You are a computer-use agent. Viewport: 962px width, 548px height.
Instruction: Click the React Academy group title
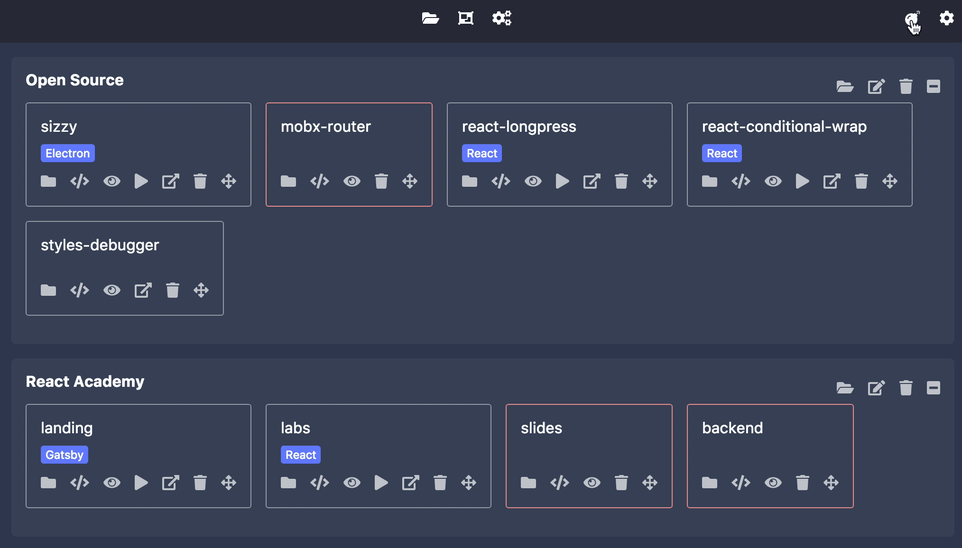coord(85,381)
